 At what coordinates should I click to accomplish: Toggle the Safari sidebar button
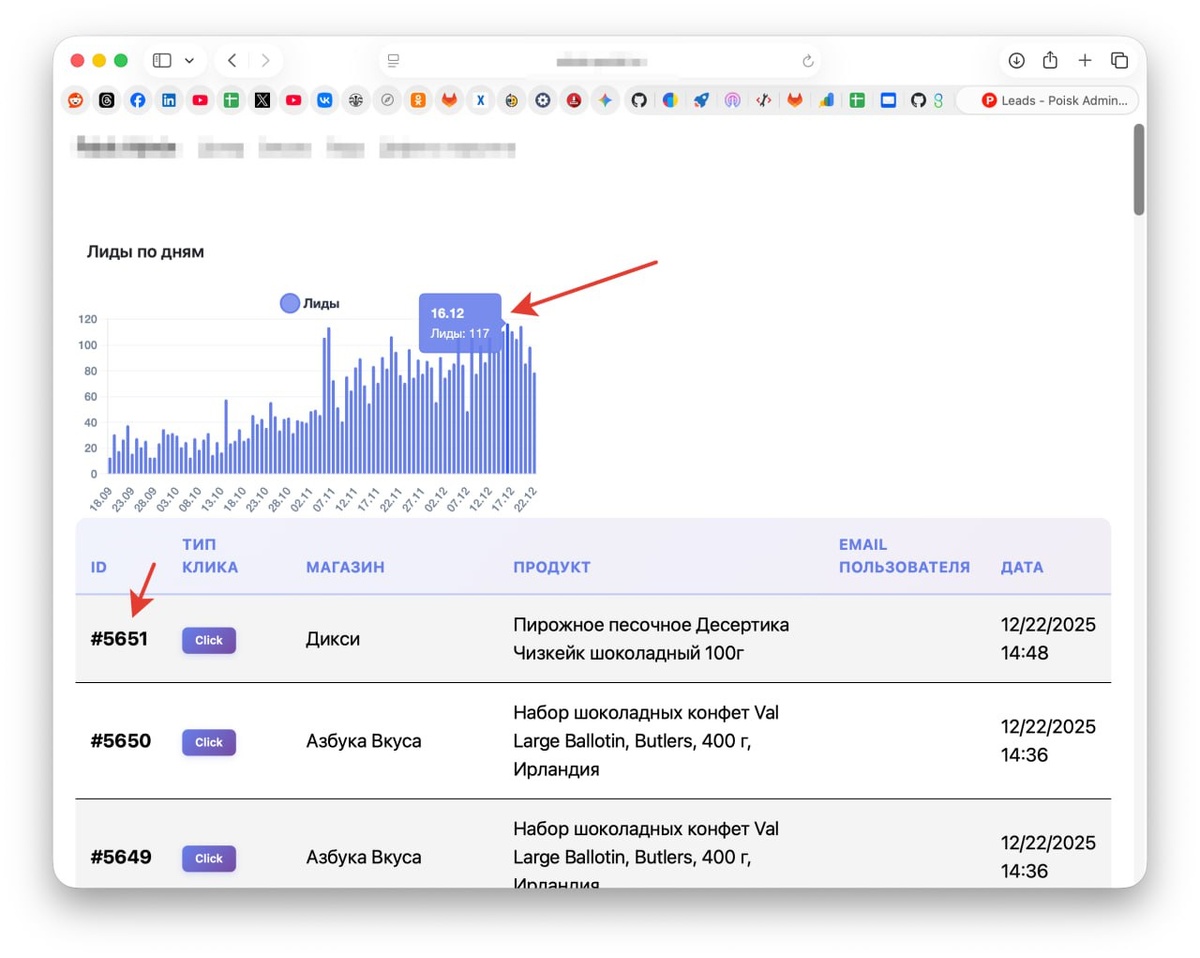(162, 60)
